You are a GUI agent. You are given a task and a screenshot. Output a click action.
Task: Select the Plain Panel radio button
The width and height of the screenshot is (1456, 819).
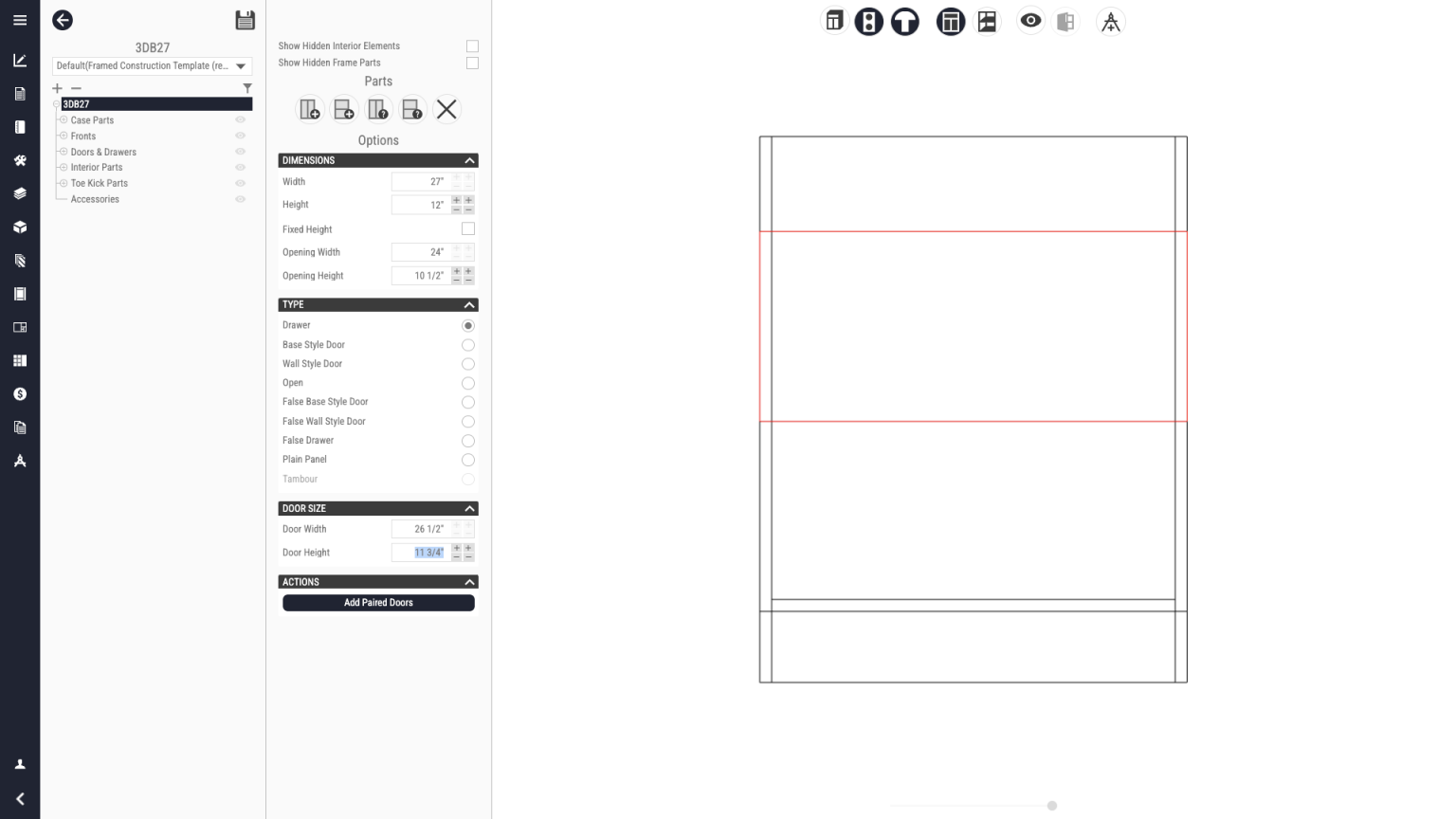tap(468, 460)
